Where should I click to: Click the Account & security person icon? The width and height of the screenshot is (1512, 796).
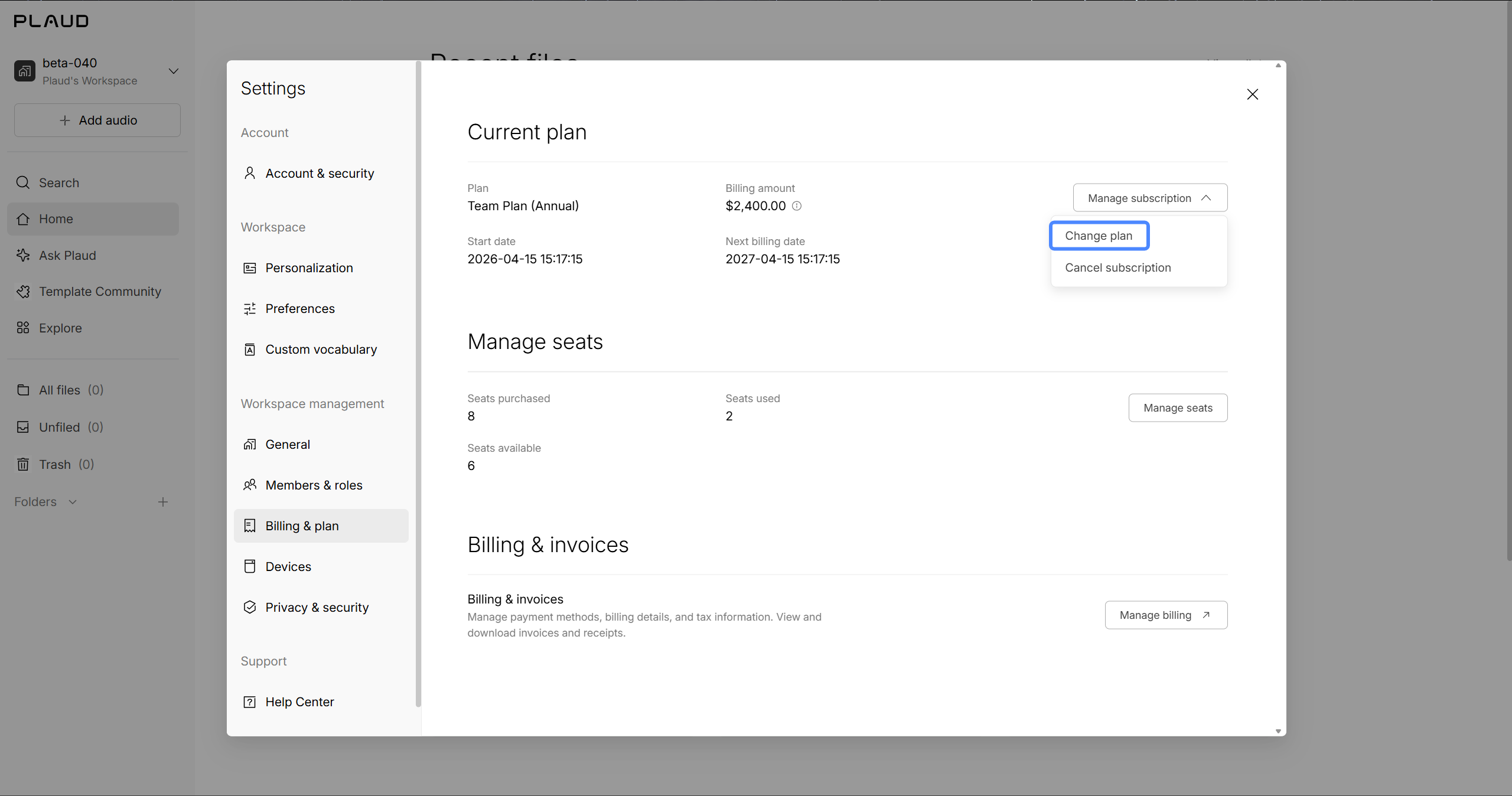tap(250, 173)
